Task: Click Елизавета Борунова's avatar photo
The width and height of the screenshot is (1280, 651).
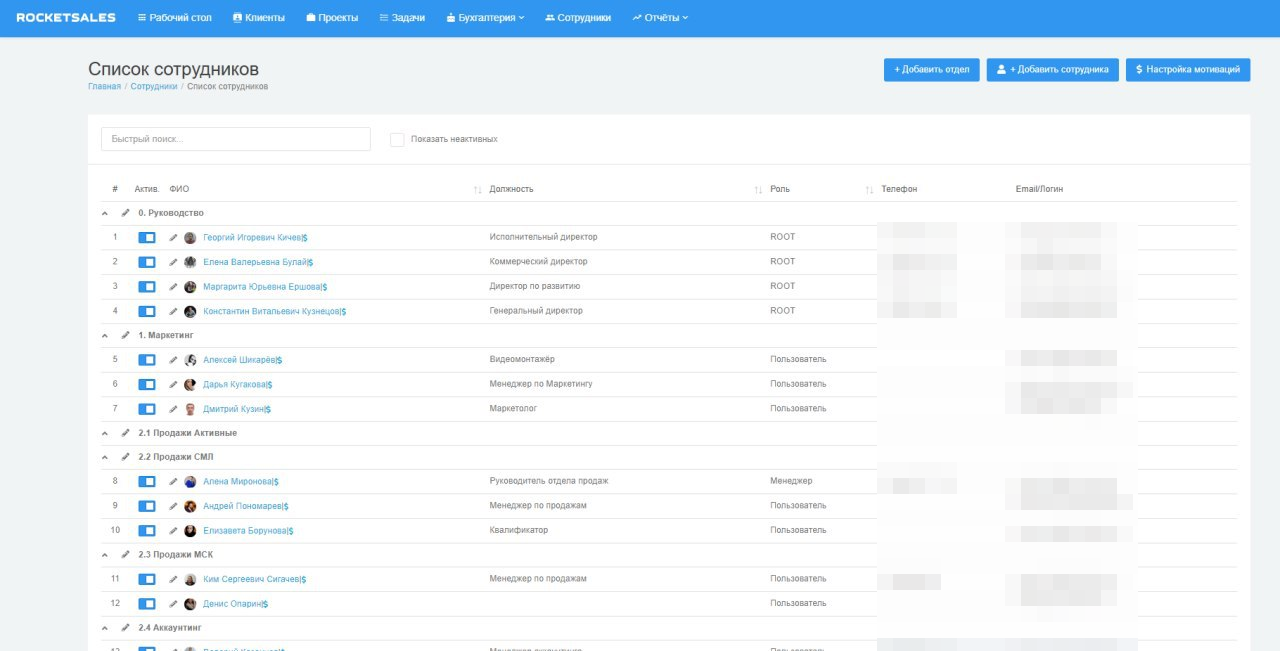Action: click(x=190, y=529)
